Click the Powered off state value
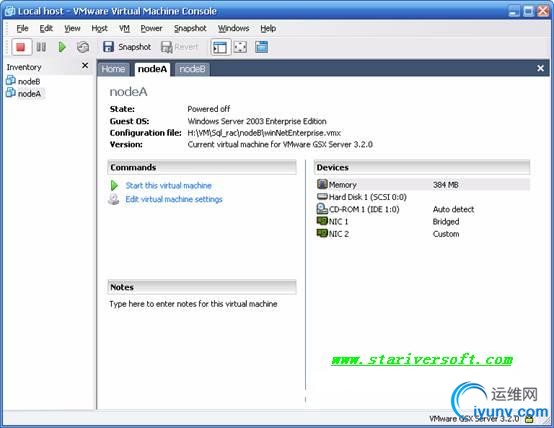Image resolution: width=554 pixels, height=428 pixels. point(208,109)
